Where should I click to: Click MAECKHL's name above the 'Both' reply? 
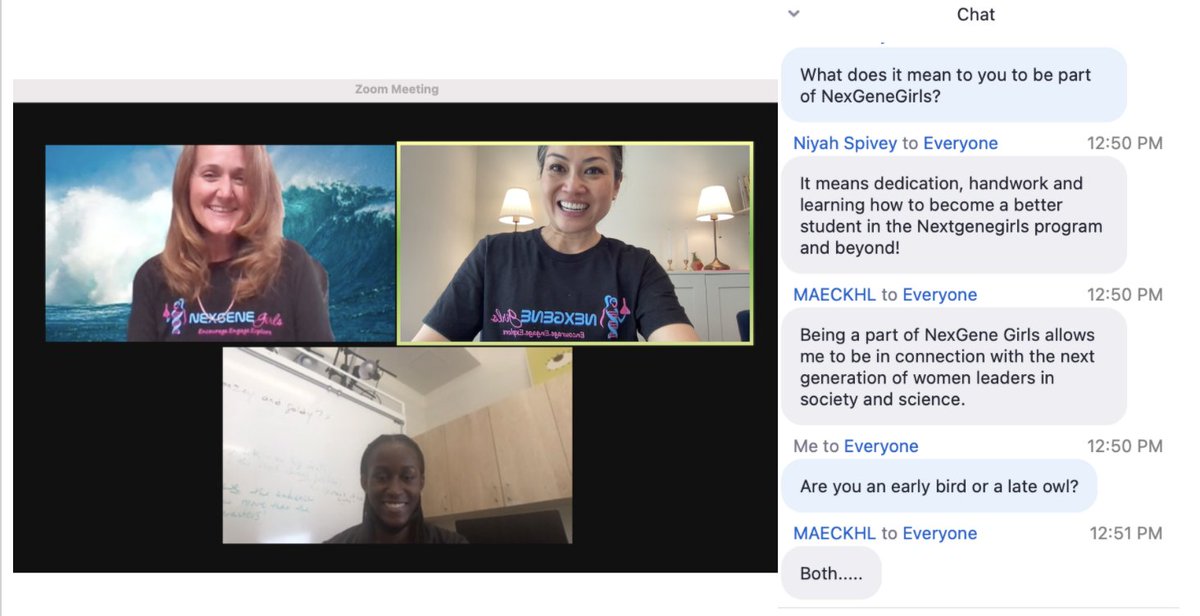tap(835, 533)
